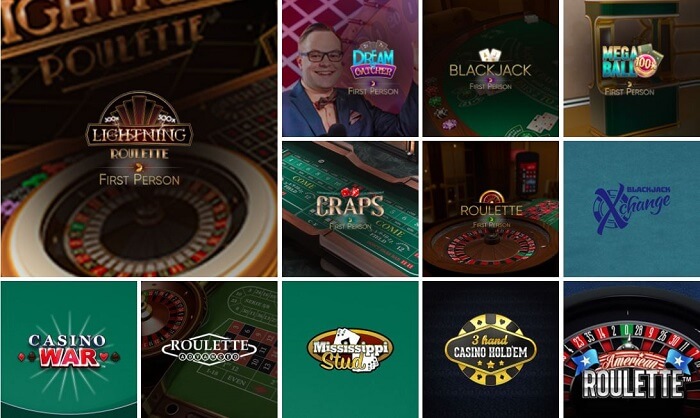Viewport: 700px width, 418px height.
Task: Play the Craps First Person game
Action: click(x=350, y=209)
